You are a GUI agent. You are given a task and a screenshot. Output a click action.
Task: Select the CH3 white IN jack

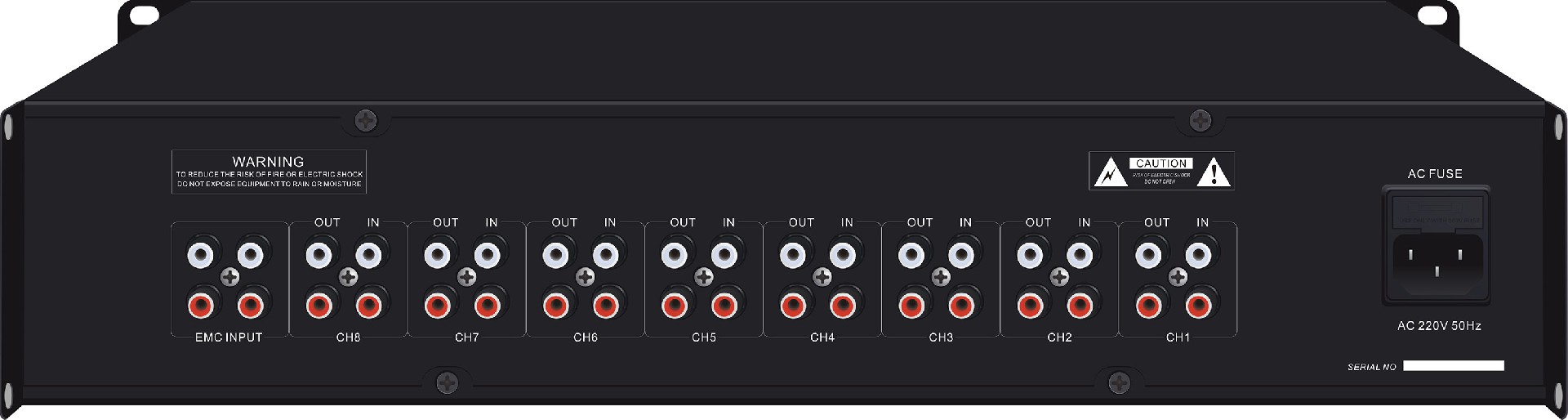(961, 255)
